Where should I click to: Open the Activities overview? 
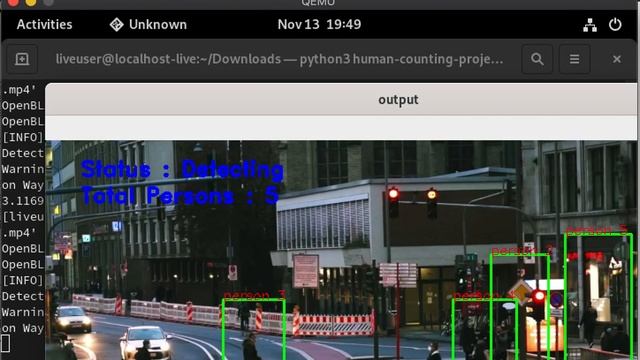(44, 24)
